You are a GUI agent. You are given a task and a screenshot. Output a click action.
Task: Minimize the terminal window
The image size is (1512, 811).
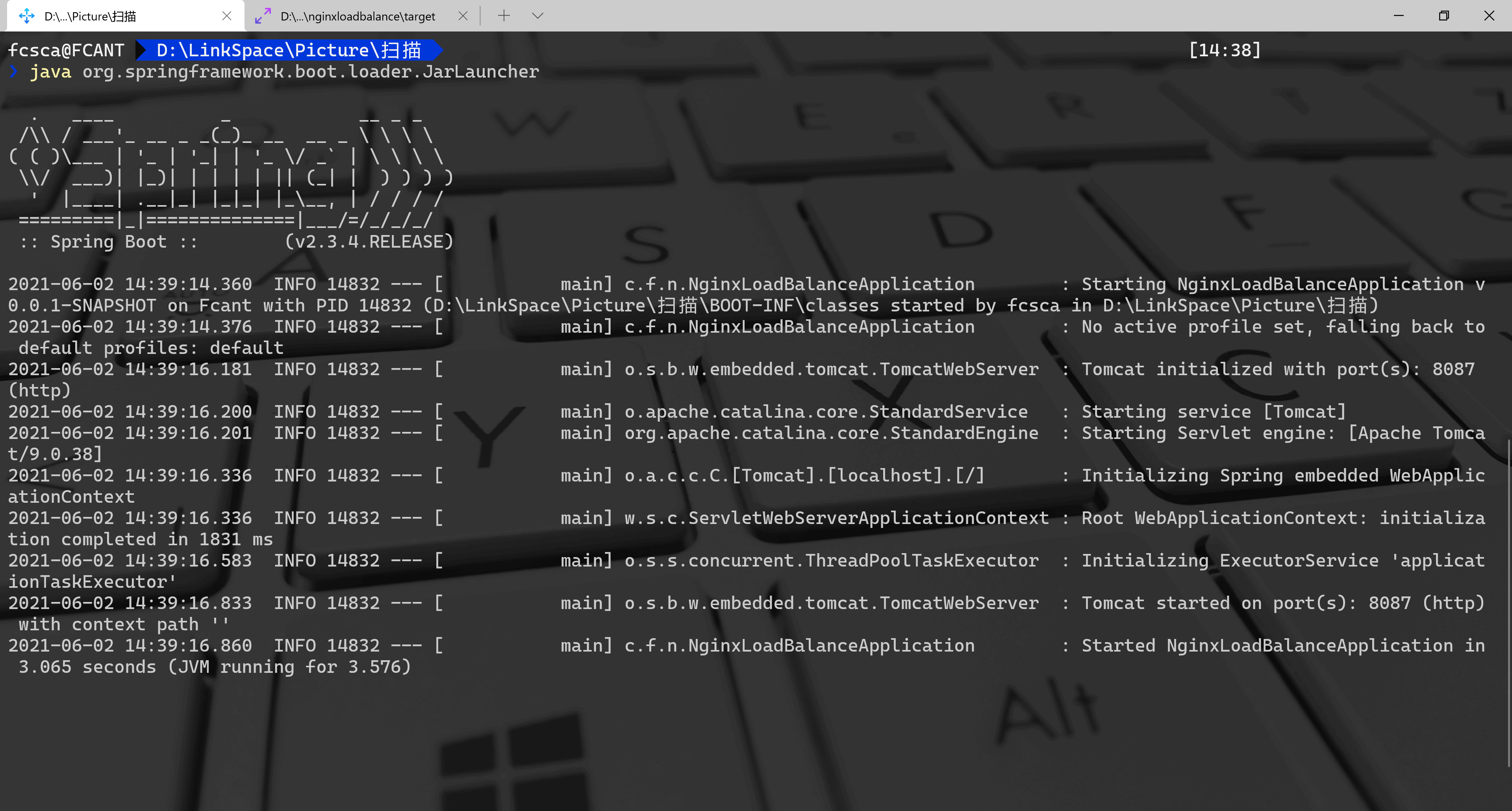point(1399,16)
